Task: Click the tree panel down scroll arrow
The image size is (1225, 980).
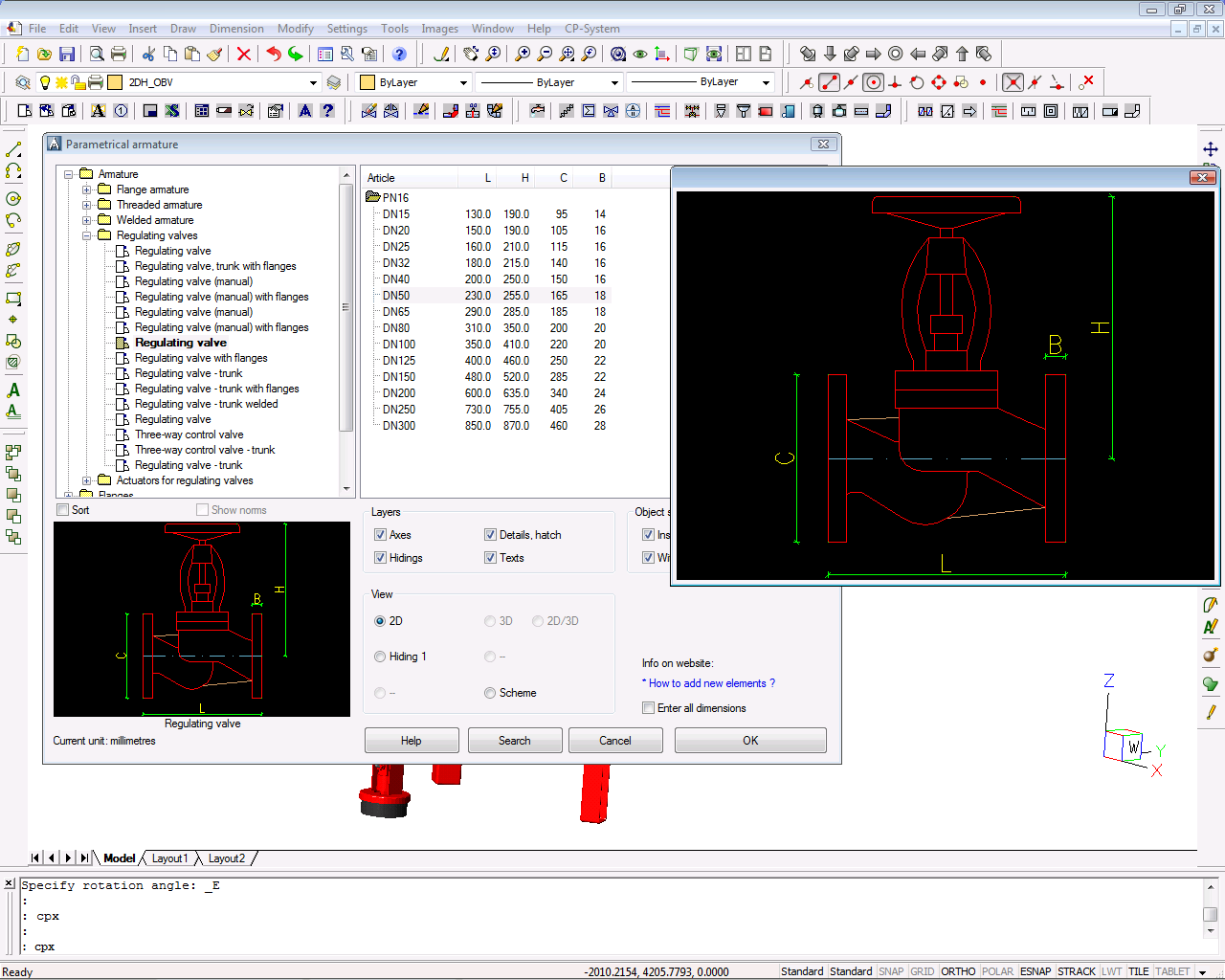Action: (x=346, y=489)
